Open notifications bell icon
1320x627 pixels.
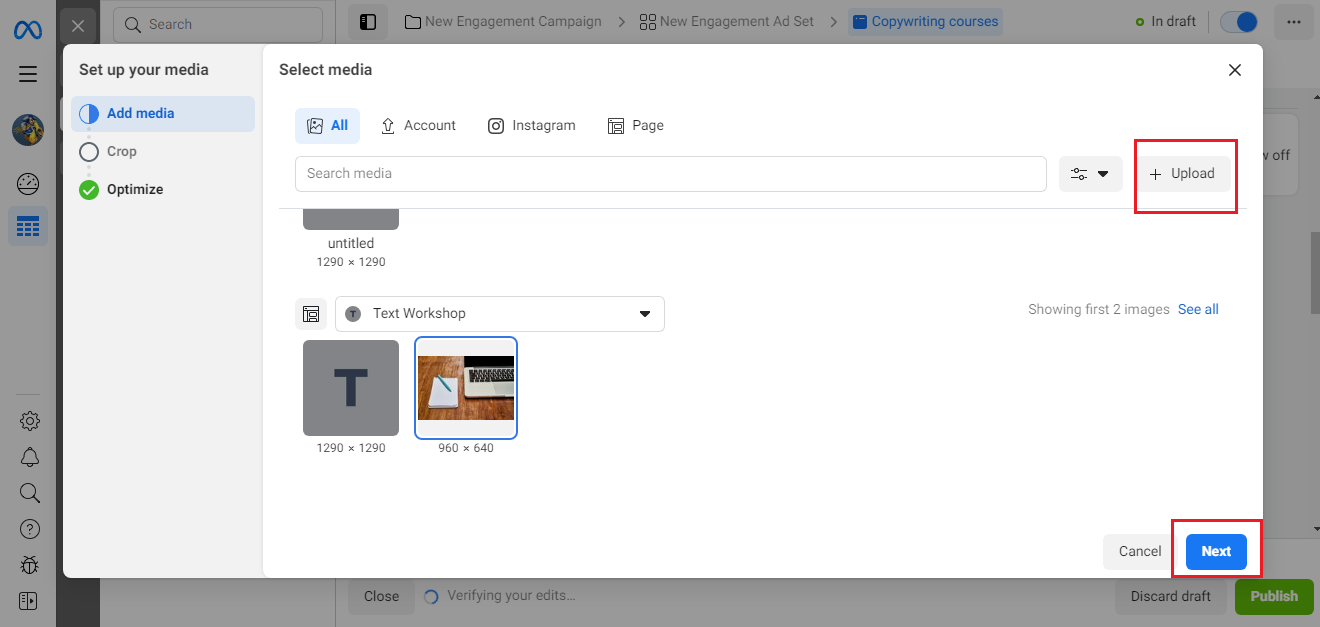(29, 457)
